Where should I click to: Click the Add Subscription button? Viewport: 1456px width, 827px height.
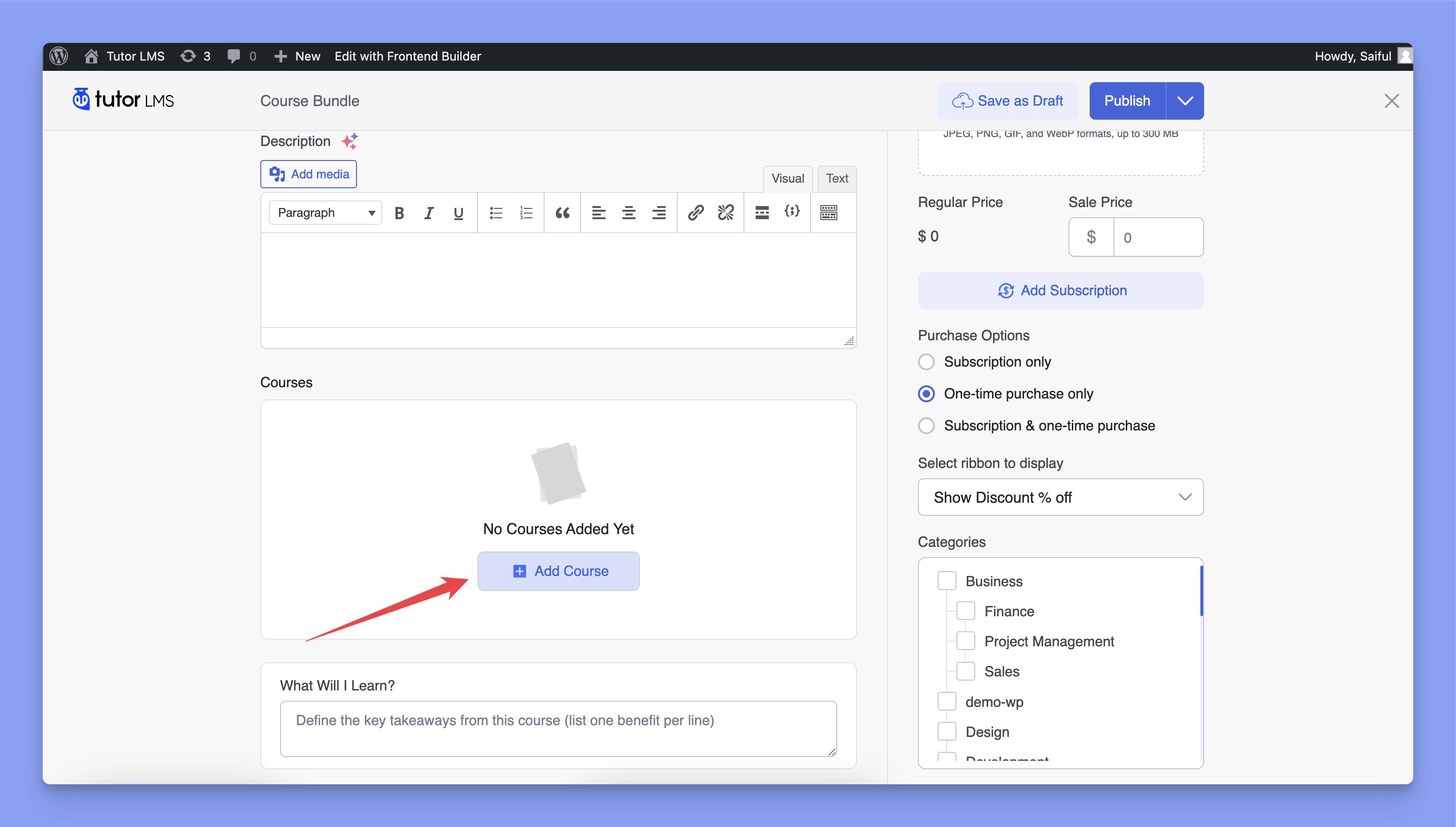pos(1061,290)
